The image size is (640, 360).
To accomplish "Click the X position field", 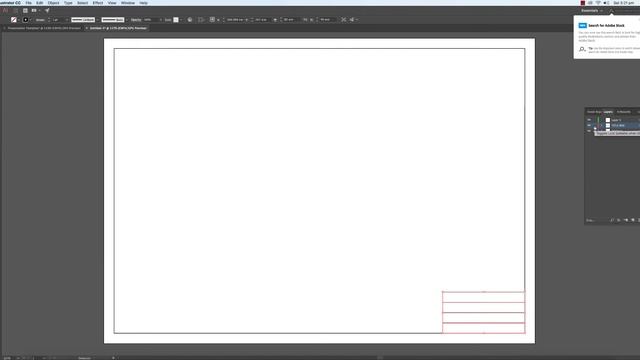I will (236, 20).
